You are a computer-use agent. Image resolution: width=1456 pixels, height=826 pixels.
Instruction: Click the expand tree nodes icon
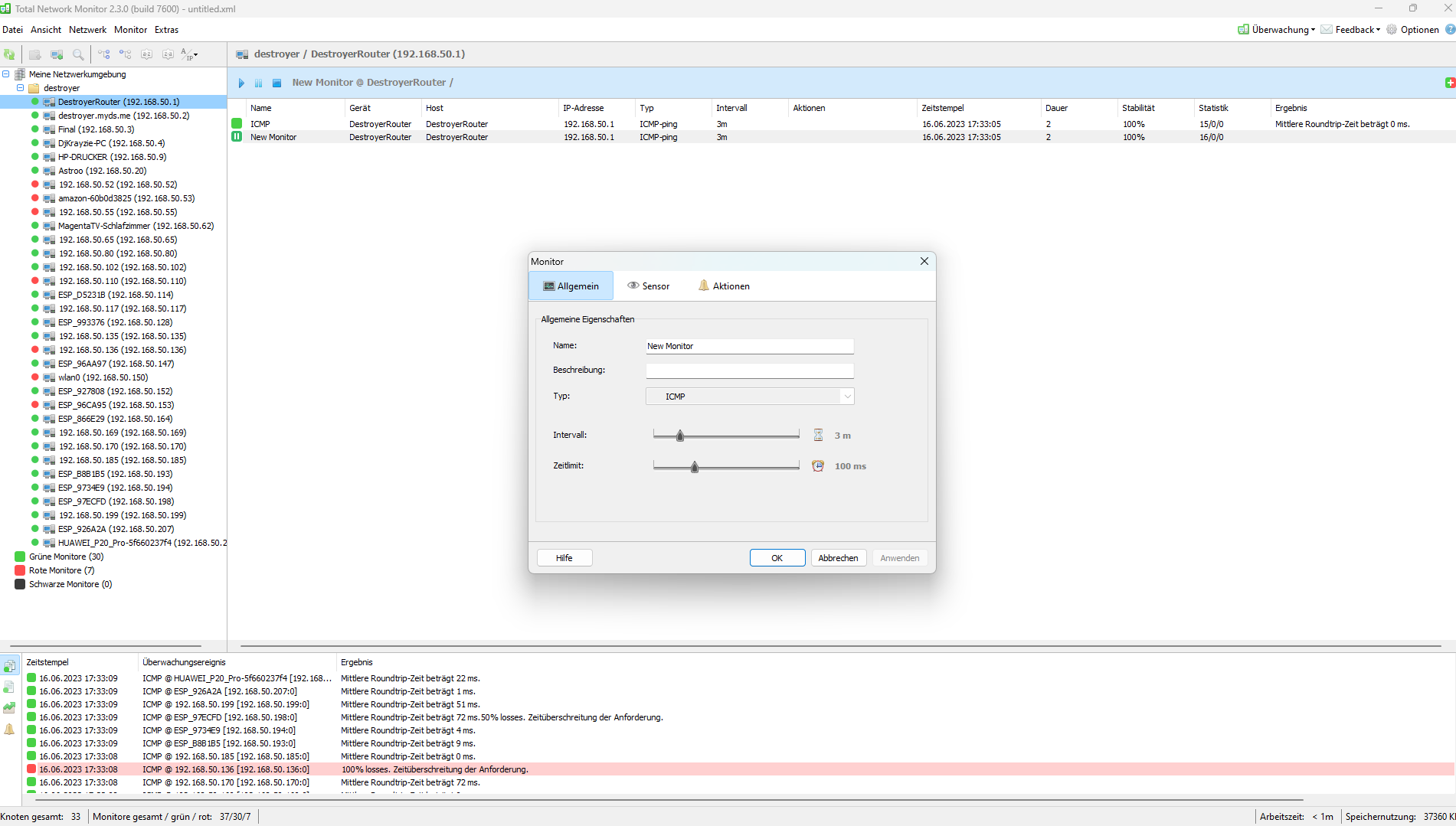click(104, 54)
